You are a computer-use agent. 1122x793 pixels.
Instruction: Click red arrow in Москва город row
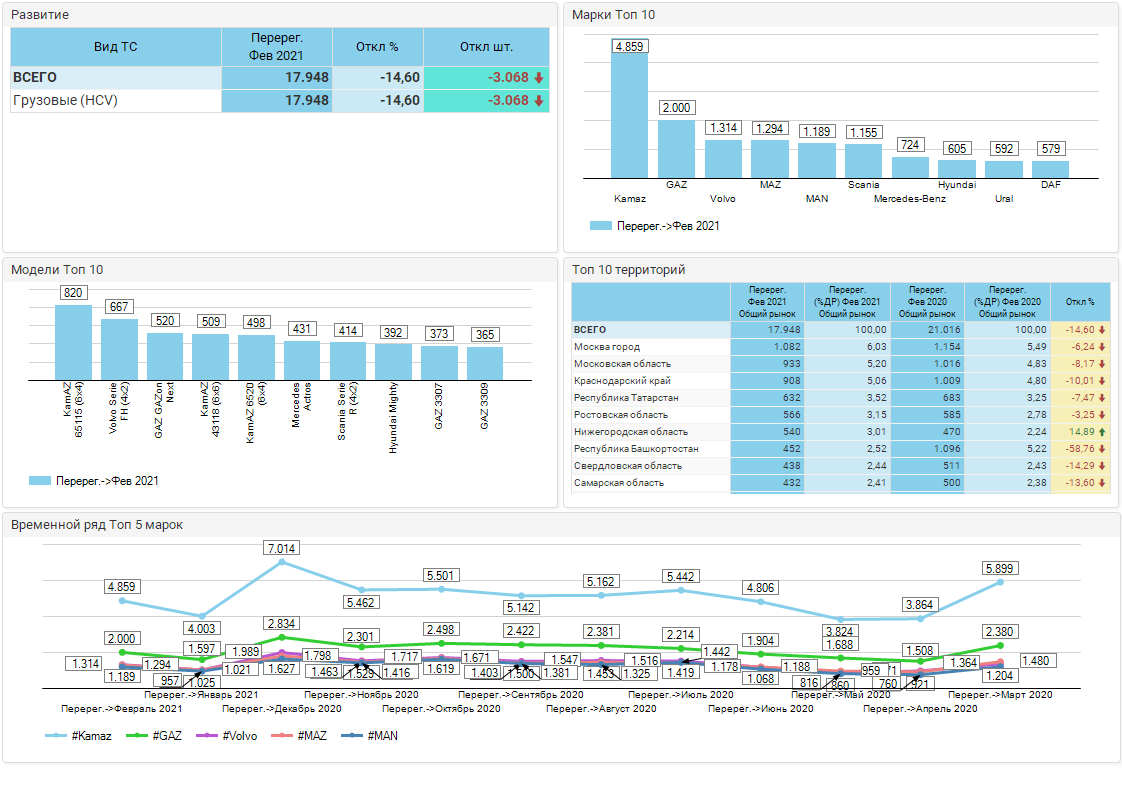click(1102, 347)
